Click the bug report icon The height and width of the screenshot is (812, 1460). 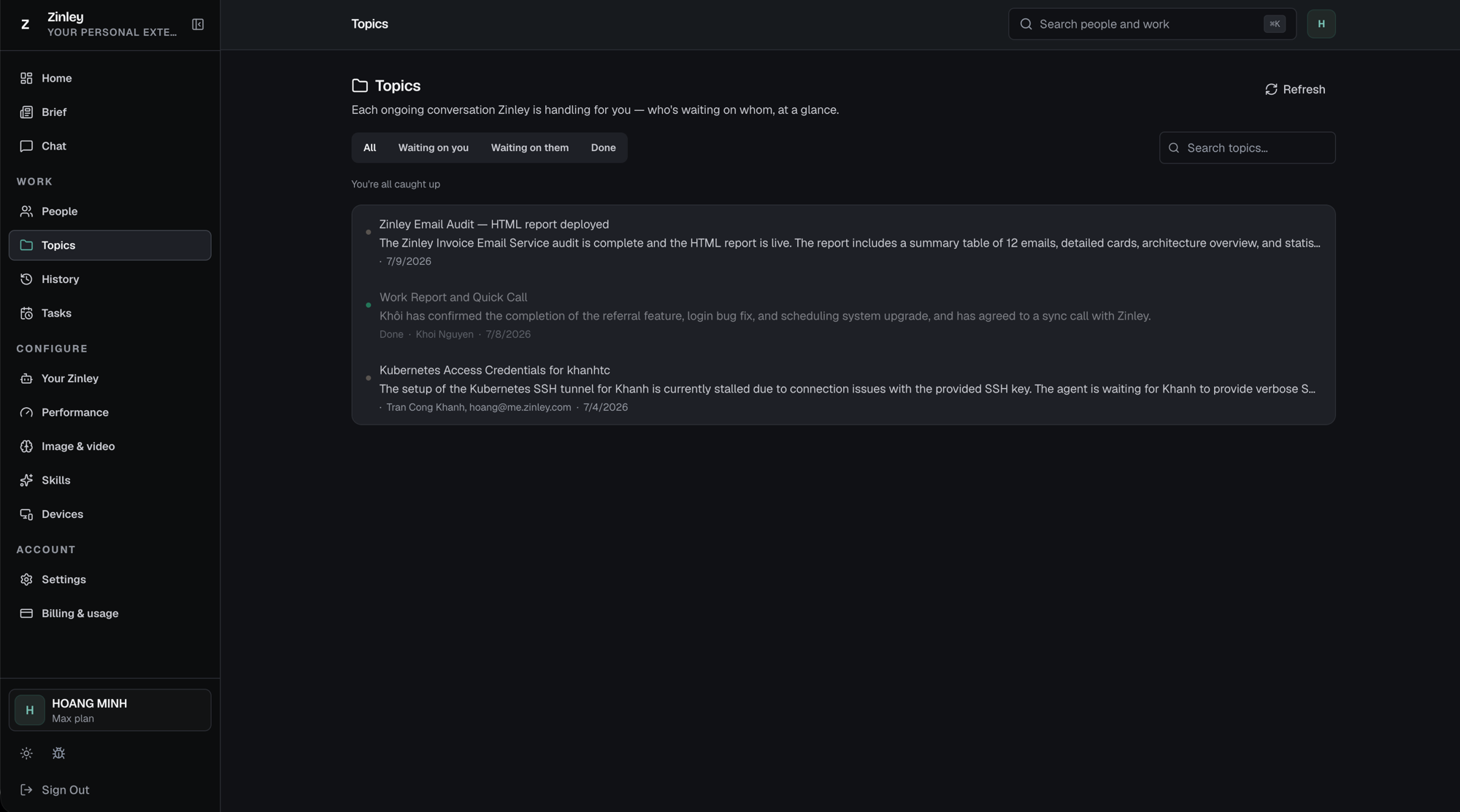(x=59, y=753)
